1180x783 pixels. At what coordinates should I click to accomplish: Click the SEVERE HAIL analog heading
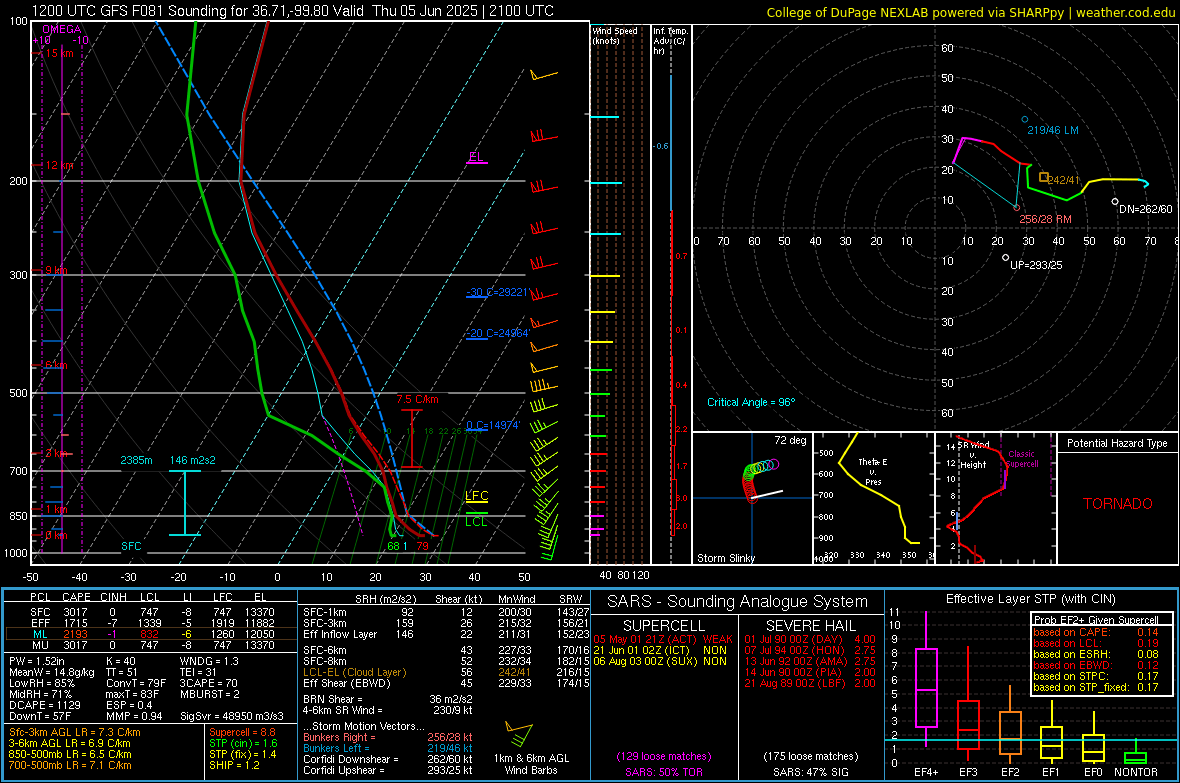tap(810, 626)
